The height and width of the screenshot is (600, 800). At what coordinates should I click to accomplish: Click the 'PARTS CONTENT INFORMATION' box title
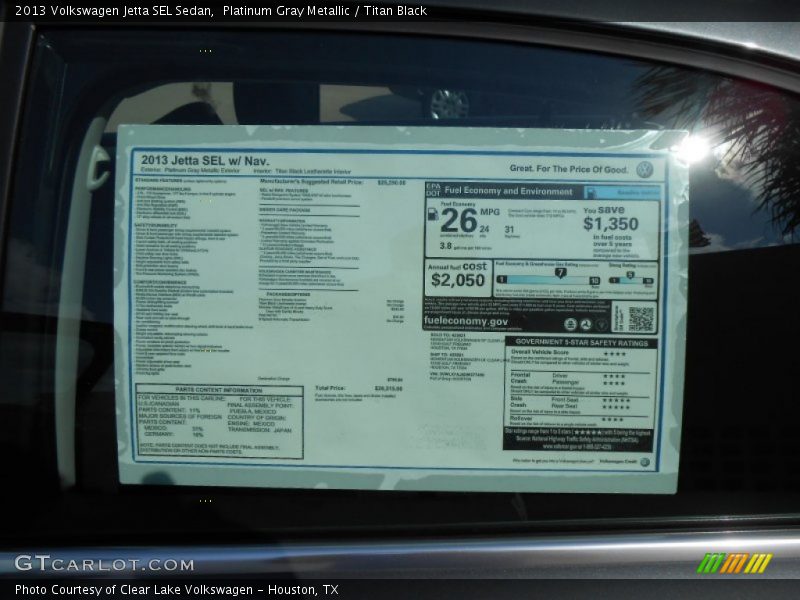[x=218, y=390]
